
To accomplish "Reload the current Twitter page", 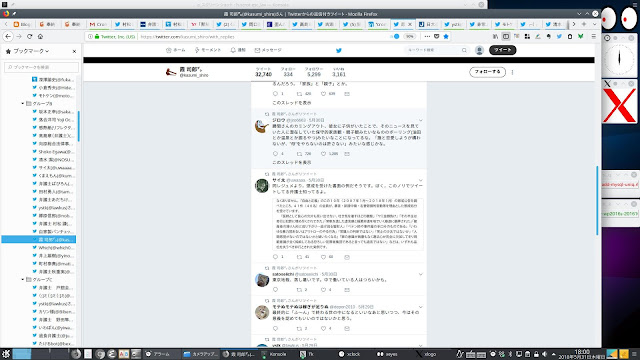I will [29, 36].
